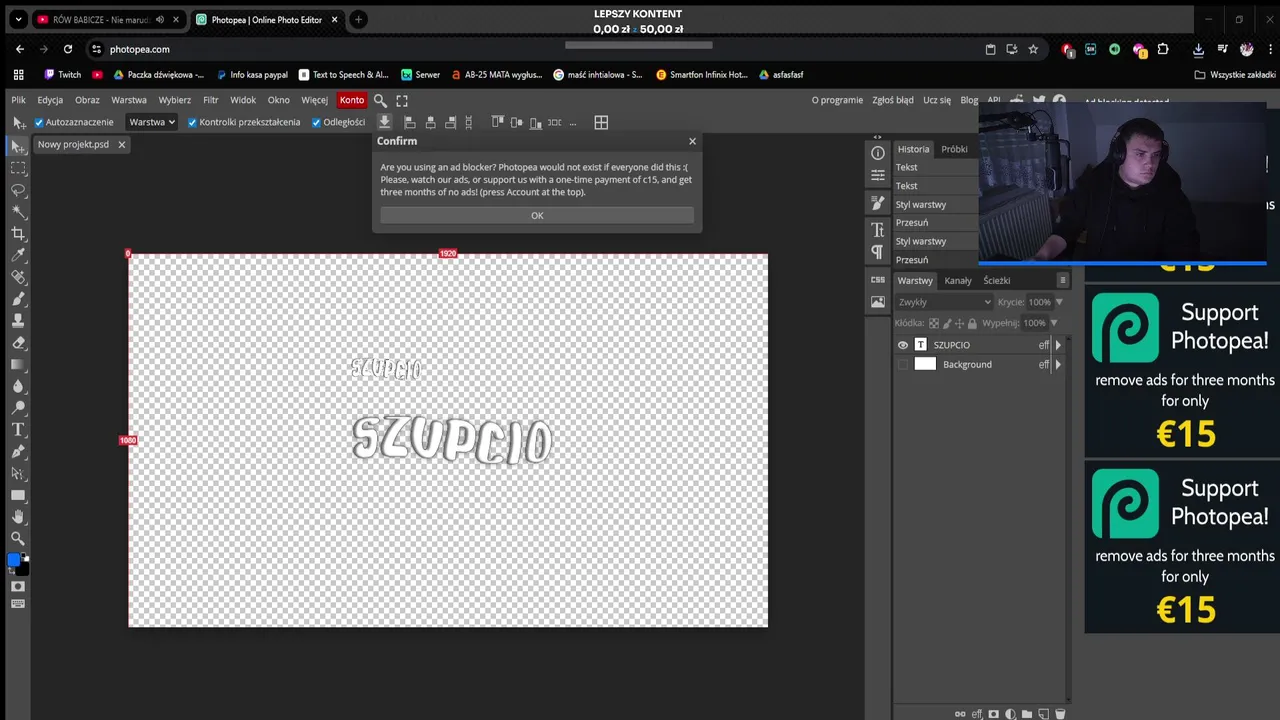Close the Nowy projekt.psd tab
This screenshot has width=1280, height=720.
click(122, 144)
